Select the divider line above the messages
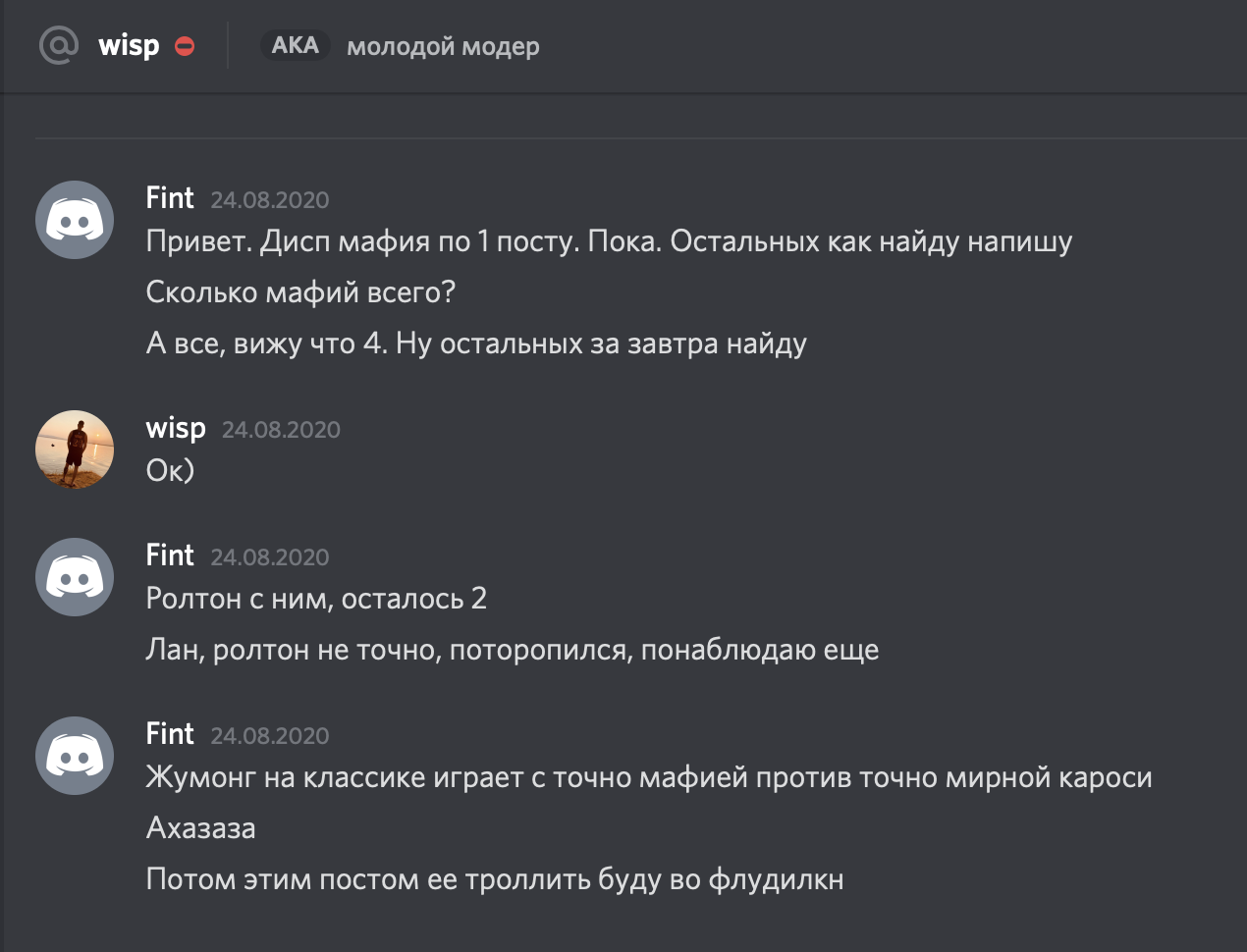The image size is (1247, 952). pyautogui.click(x=638, y=135)
